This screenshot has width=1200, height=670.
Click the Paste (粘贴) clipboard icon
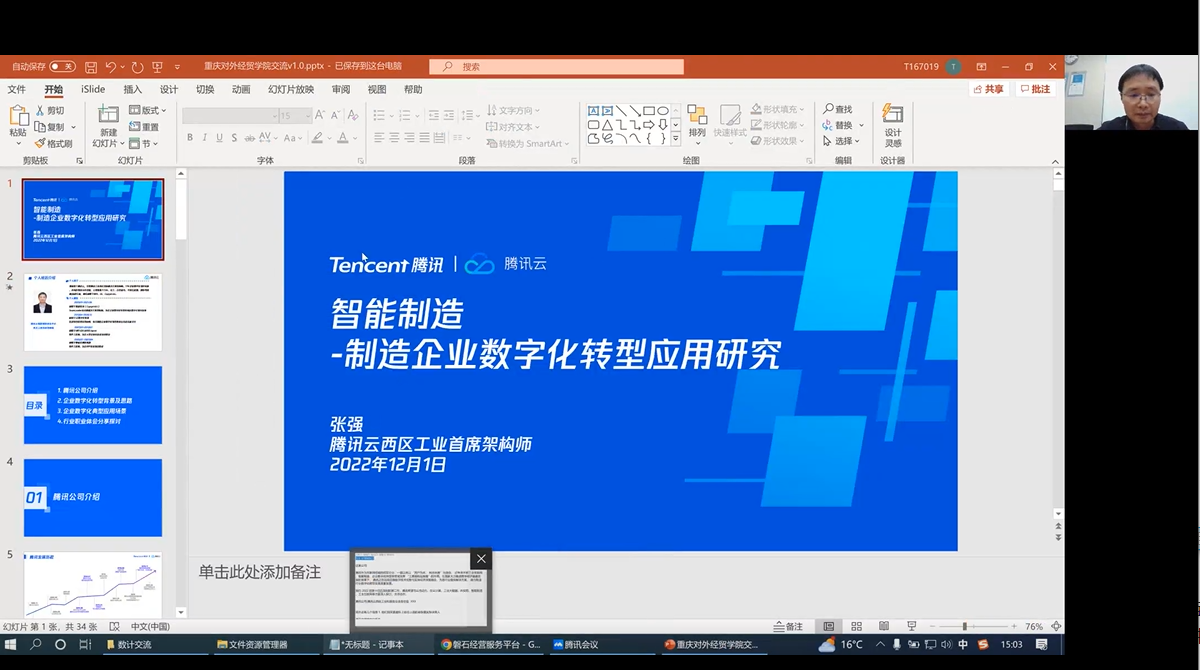[18, 114]
